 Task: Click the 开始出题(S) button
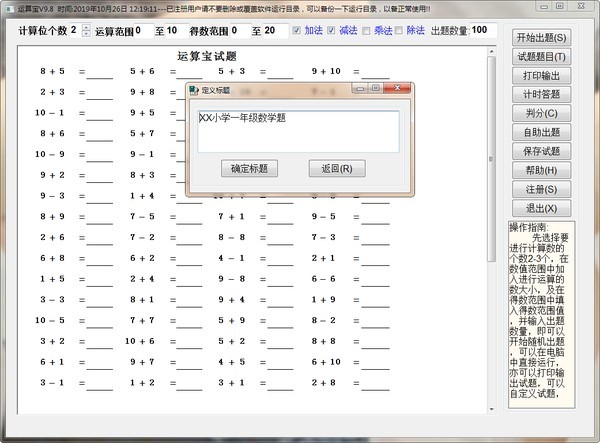tap(542, 38)
